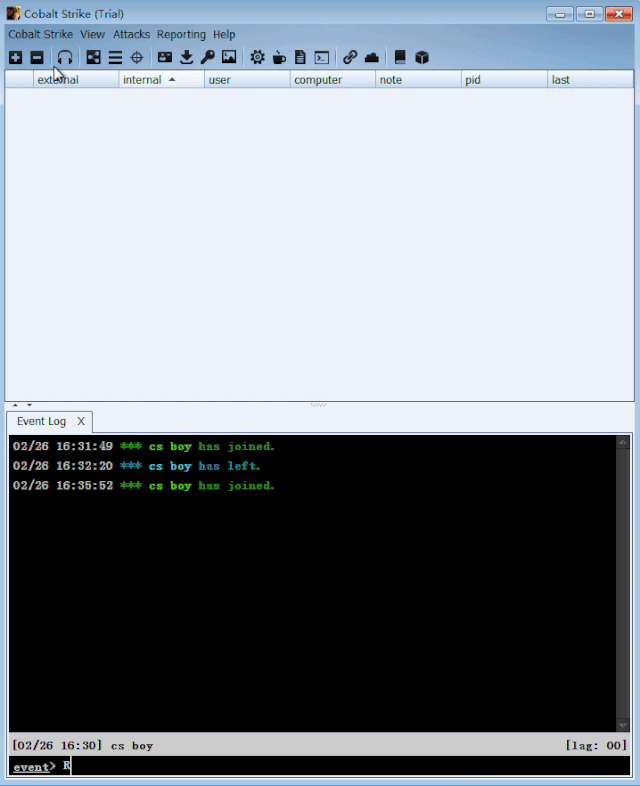Open the Attacks menu
The width and height of the screenshot is (640, 786).
(x=131, y=34)
